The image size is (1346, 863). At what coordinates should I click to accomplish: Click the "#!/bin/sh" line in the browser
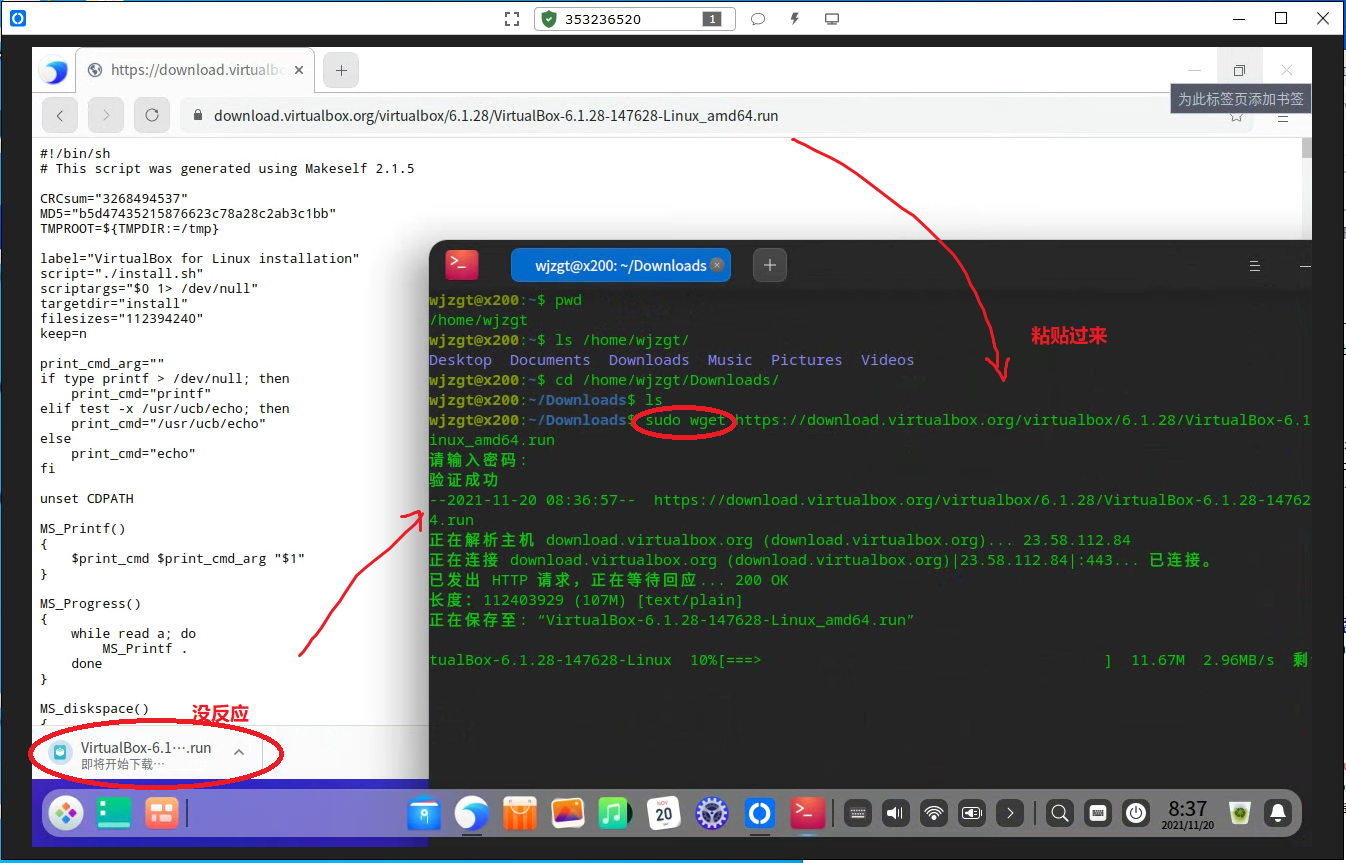(x=75, y=153)
